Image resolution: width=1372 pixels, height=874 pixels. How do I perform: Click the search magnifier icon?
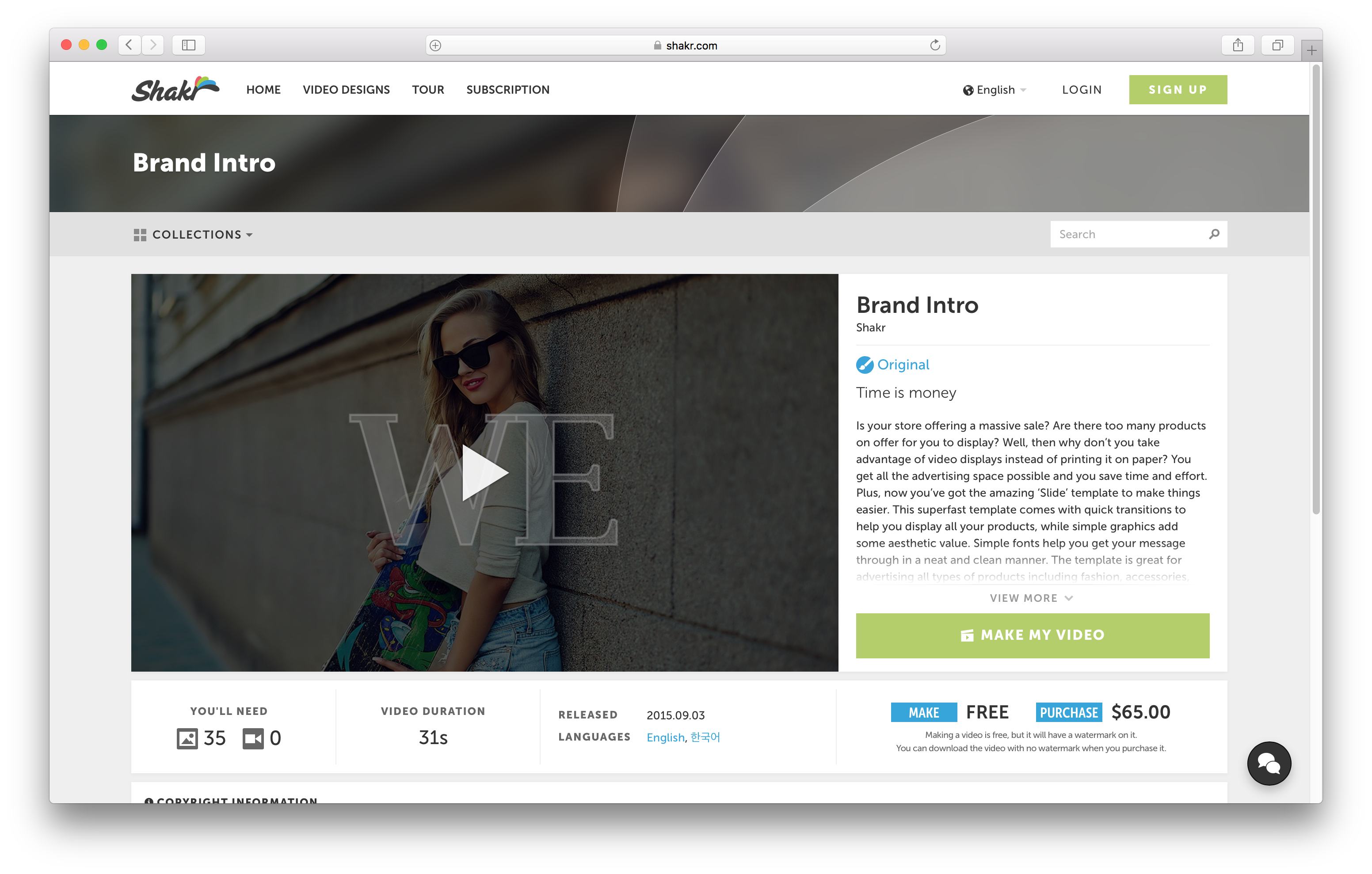point(1214,234)
